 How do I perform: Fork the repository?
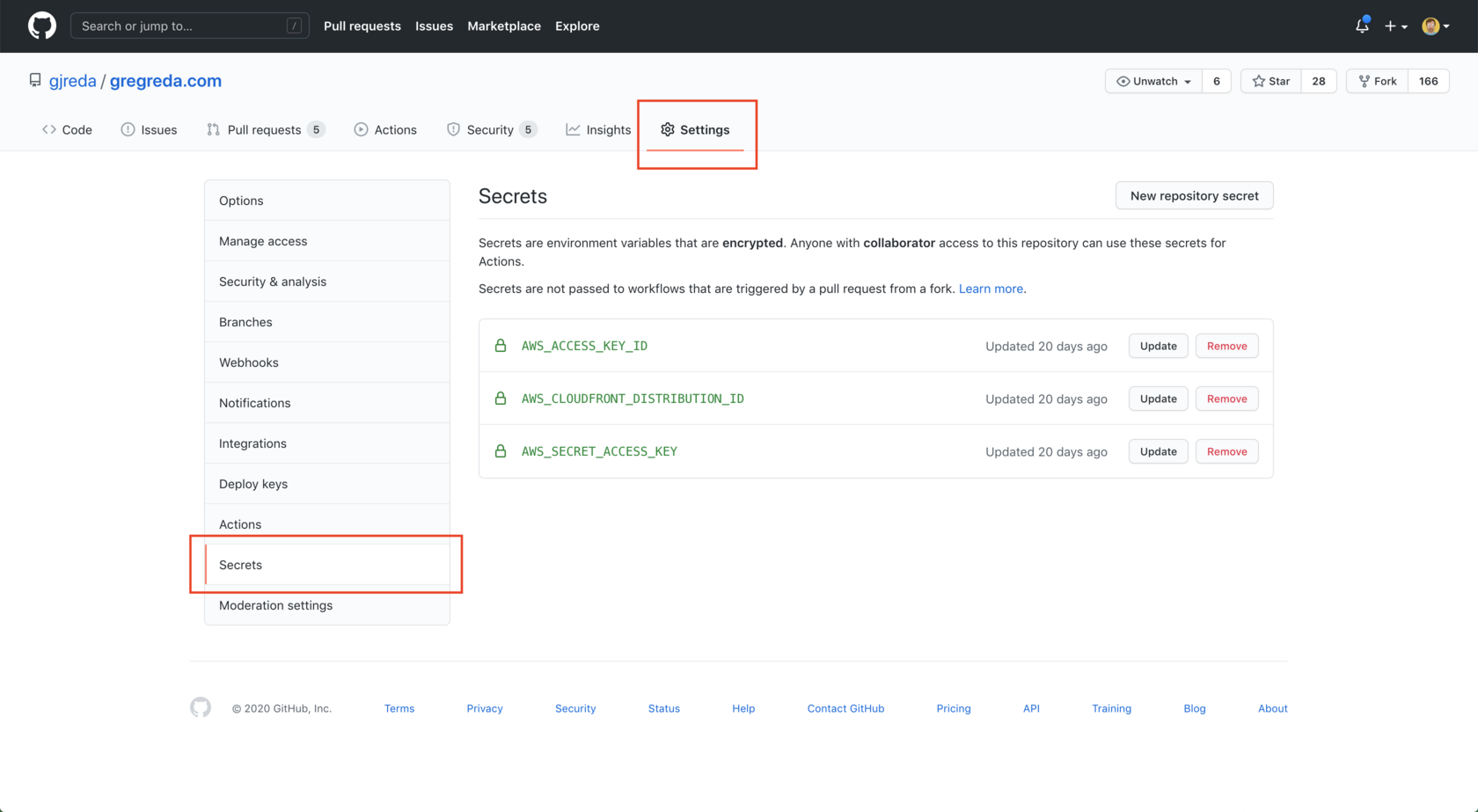1378,81
